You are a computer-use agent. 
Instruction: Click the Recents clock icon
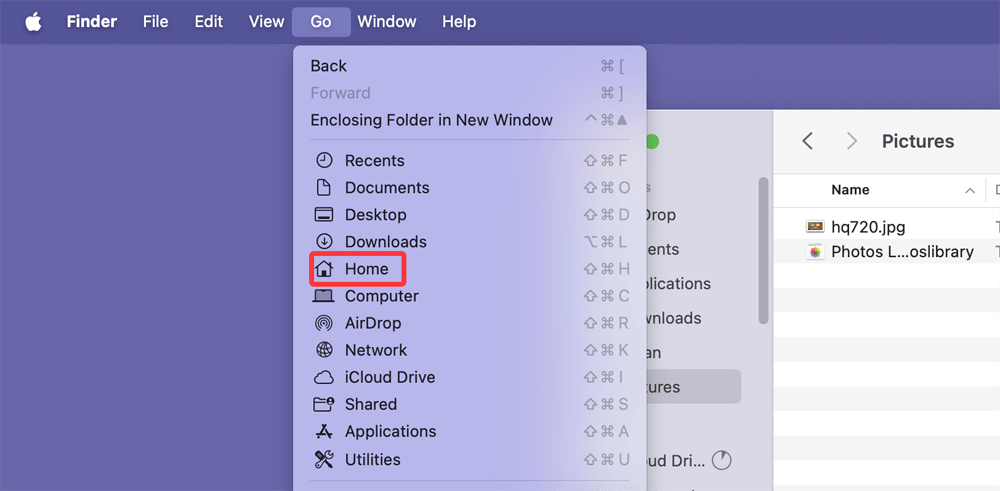pyautogui.click(x=324, y=161)
